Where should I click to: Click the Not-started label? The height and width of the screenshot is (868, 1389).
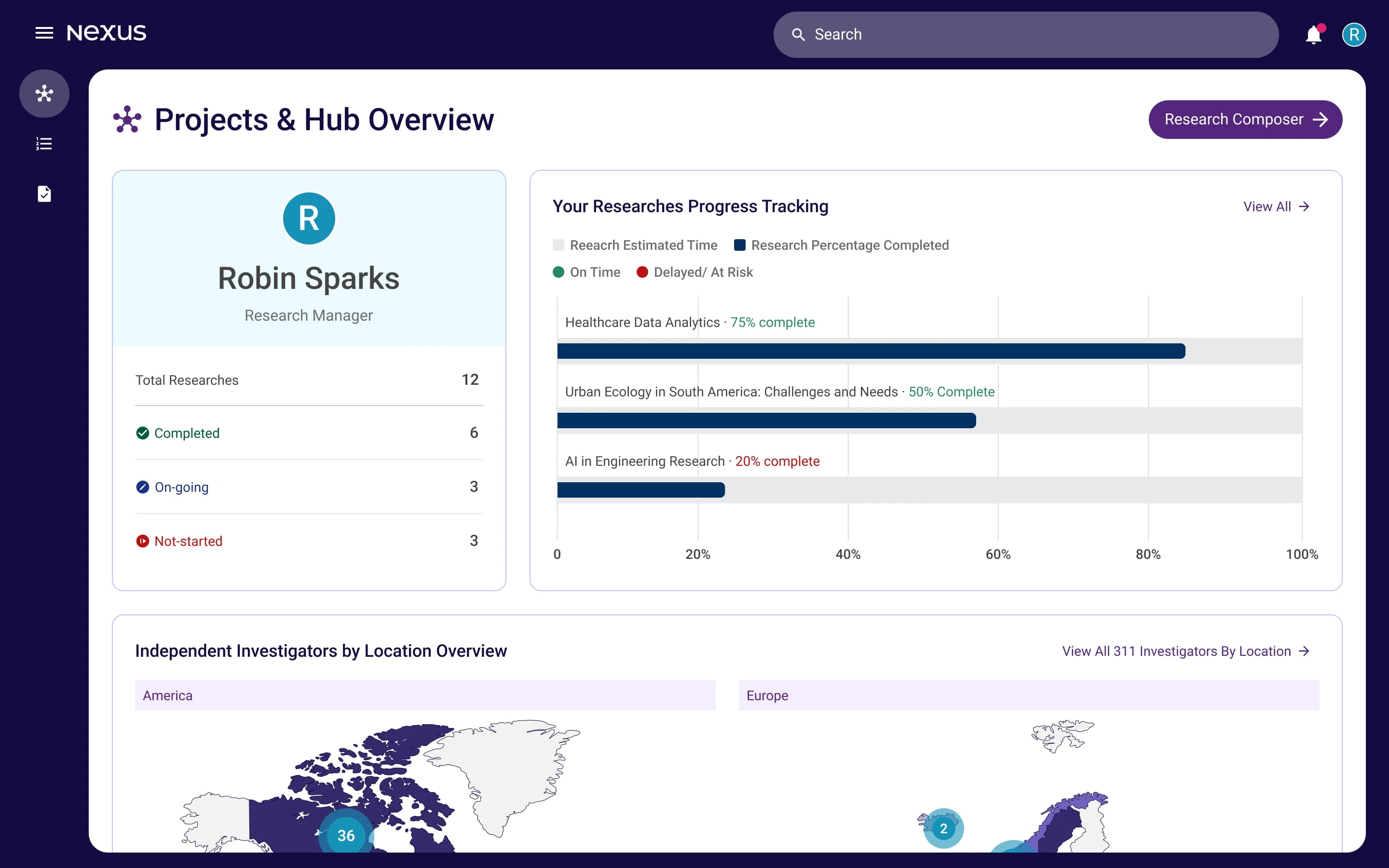click(188, 541)
